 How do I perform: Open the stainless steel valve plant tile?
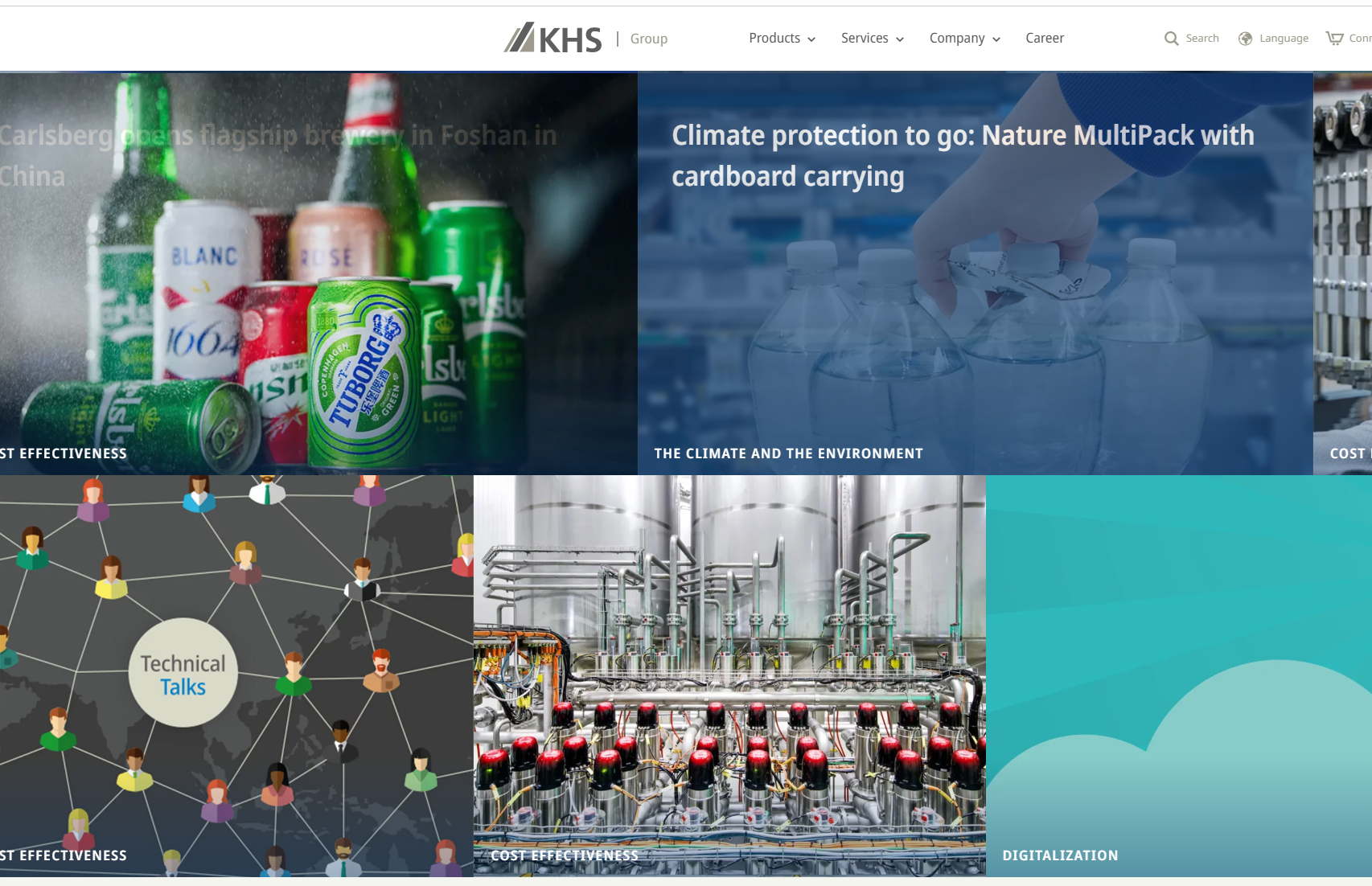729,675
